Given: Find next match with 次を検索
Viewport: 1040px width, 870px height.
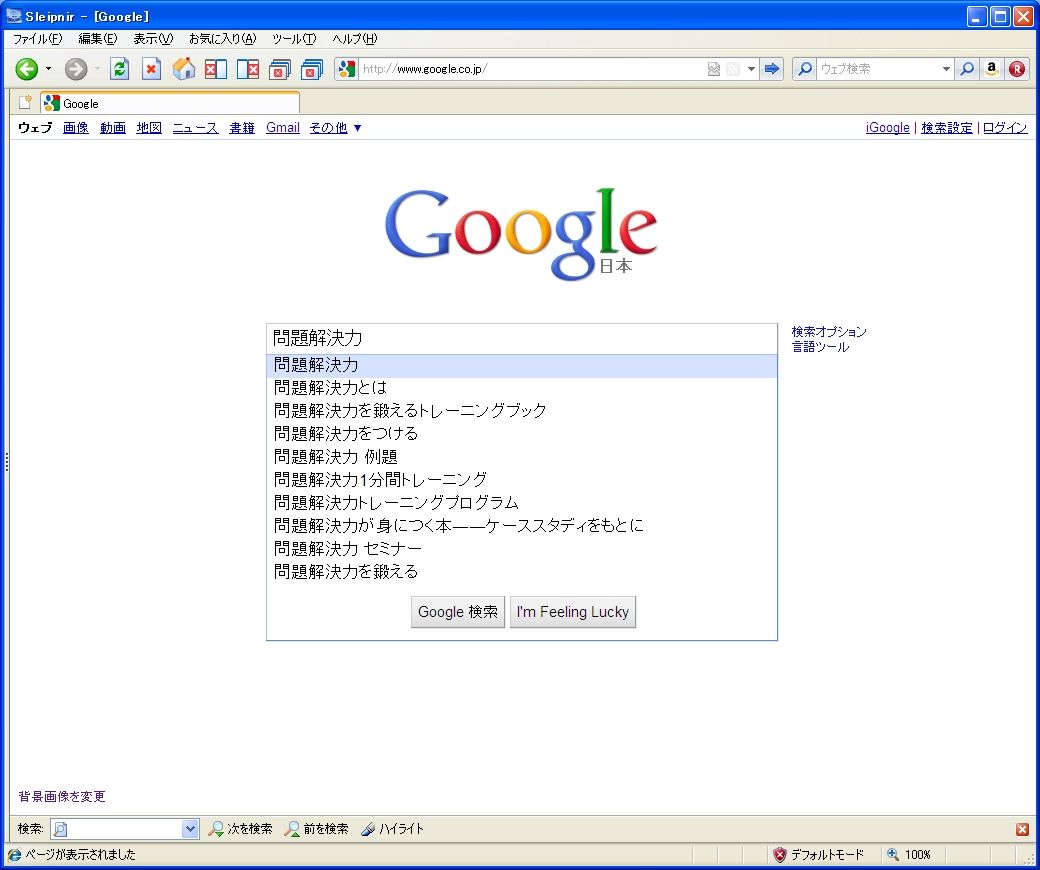Looking at the screenshot, I should coord(240,829).
